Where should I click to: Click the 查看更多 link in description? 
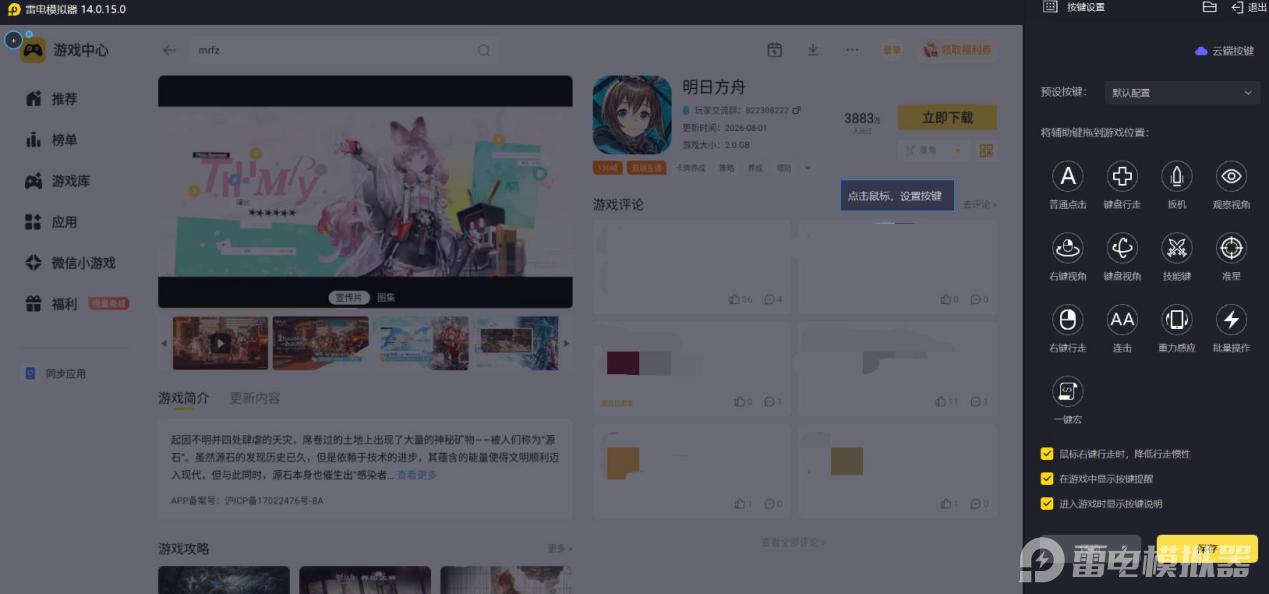pyautogui.click(x=417, y=475)
